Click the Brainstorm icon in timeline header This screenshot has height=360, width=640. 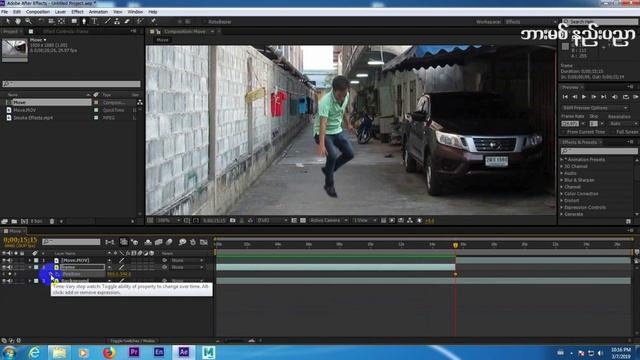[x=182, y=242]
